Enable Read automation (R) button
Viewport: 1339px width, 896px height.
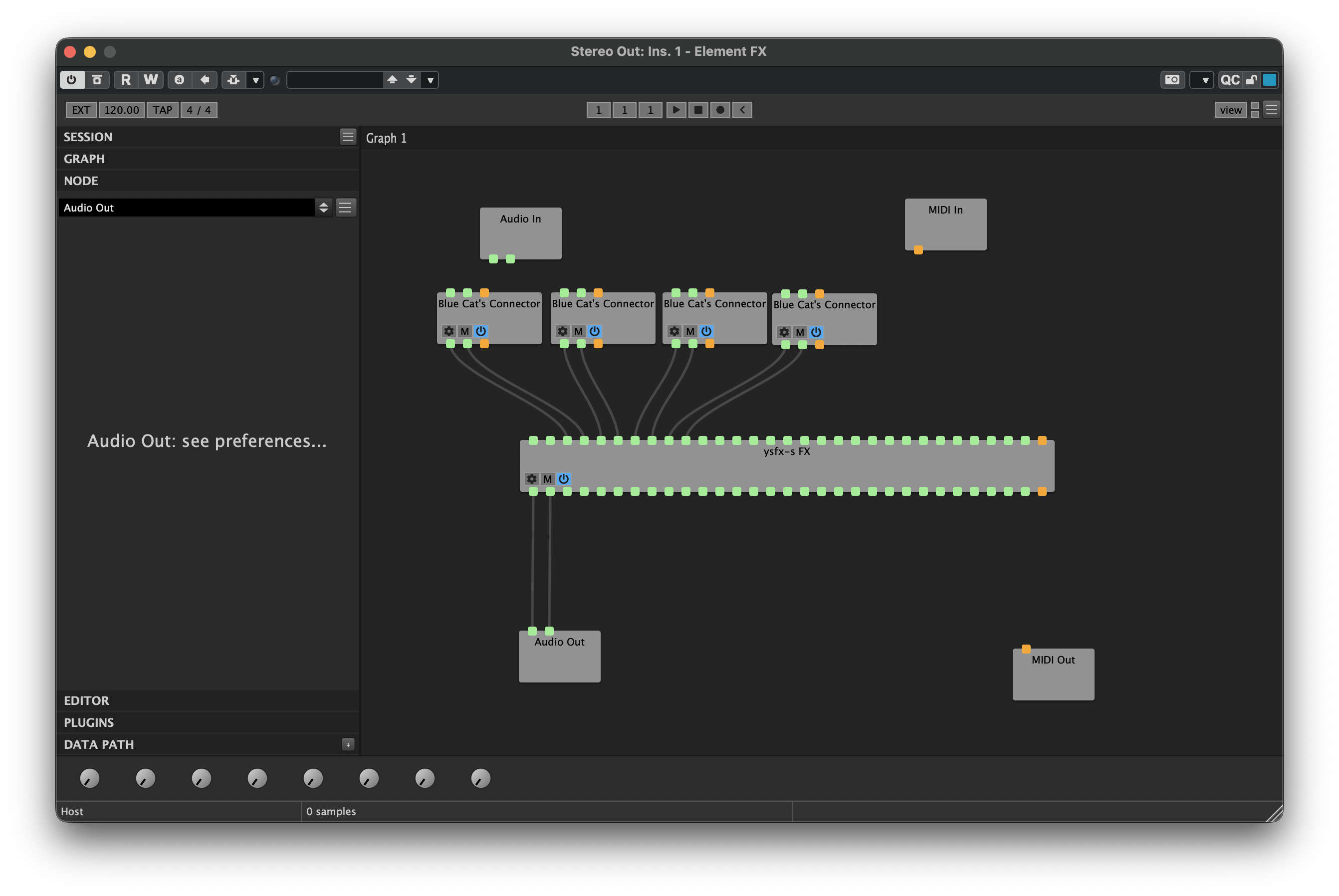click(x=126, y=79)
